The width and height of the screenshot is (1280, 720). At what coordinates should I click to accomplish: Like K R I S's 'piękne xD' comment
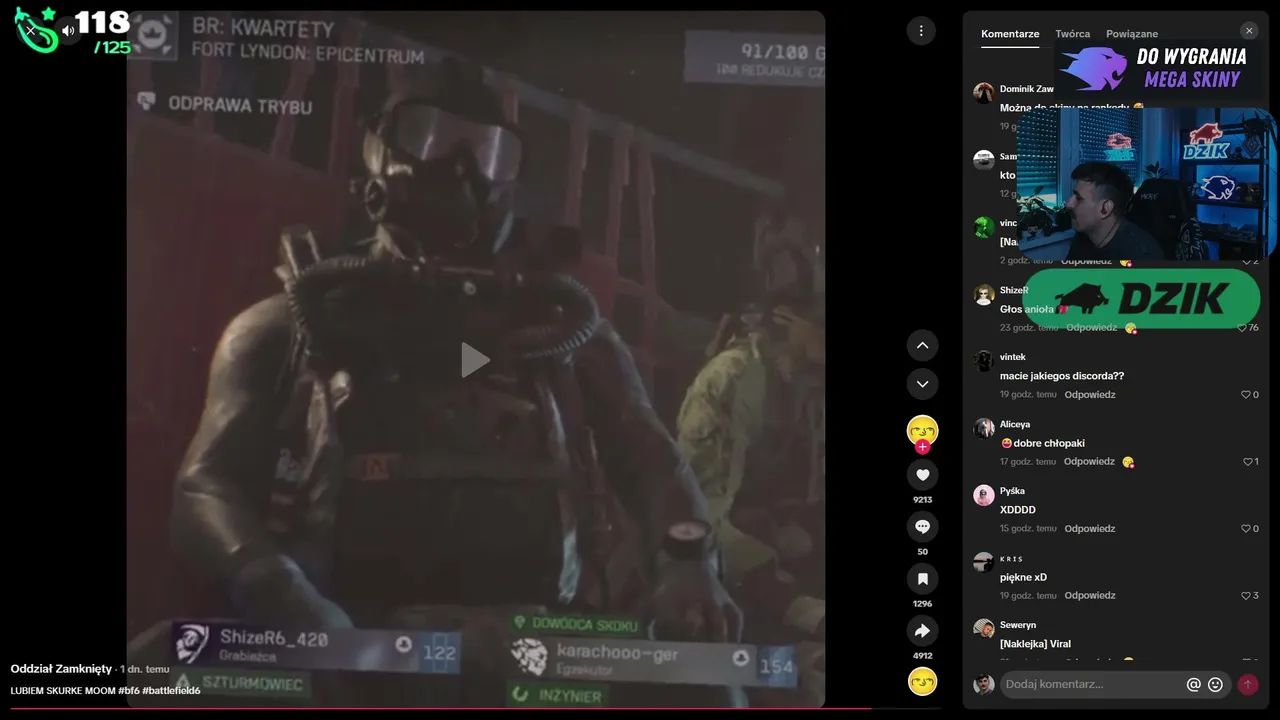(1245, 596)
